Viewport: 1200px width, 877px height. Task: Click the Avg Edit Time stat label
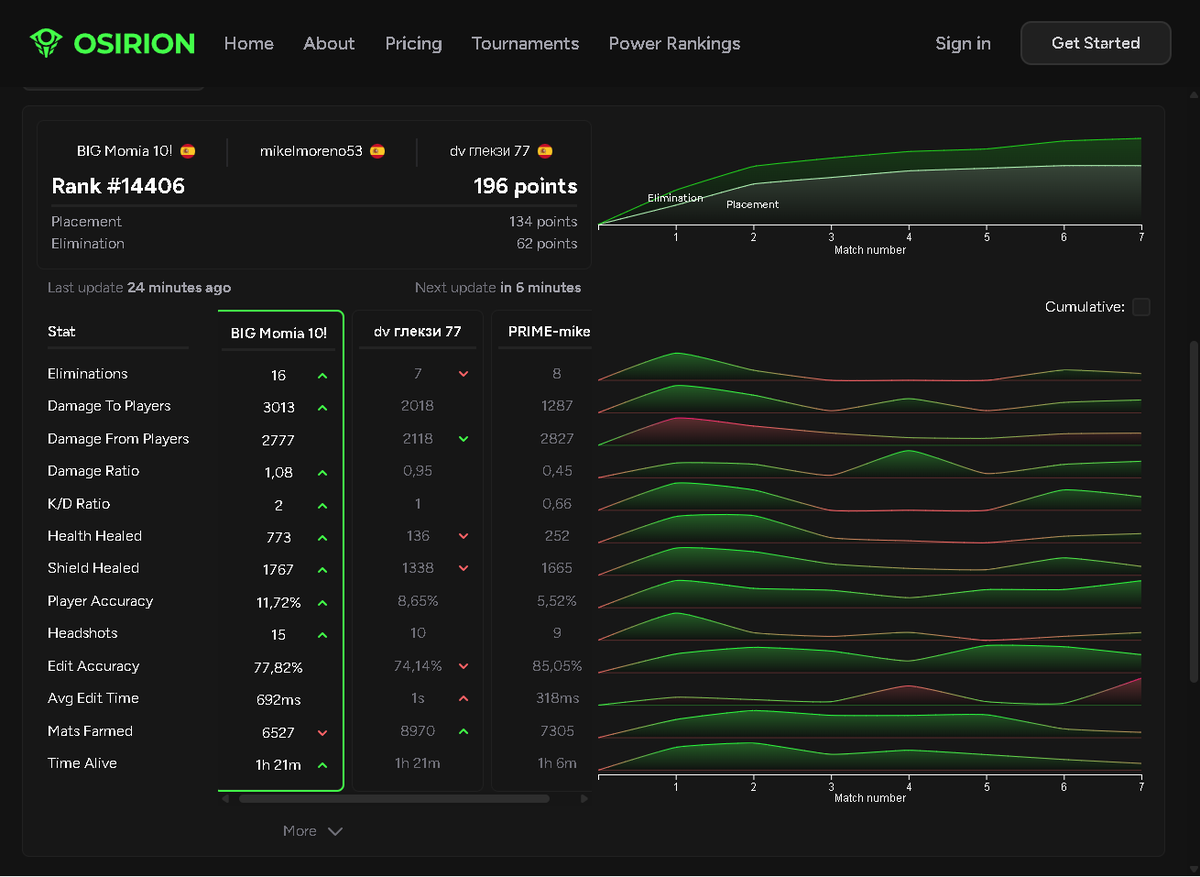click(93, 698)
